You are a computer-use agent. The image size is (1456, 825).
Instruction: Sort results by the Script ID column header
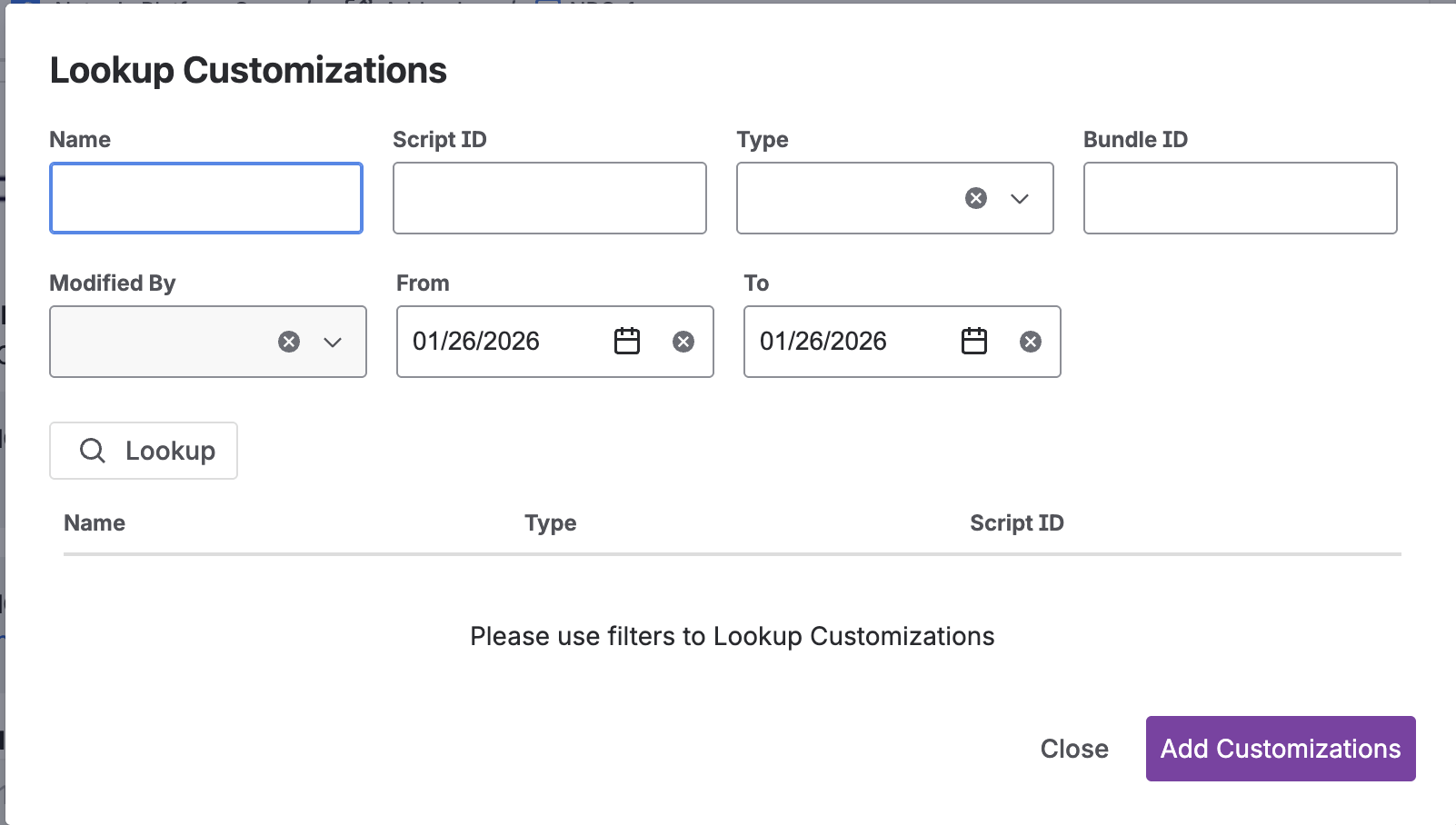click(x=1016, y=522)
